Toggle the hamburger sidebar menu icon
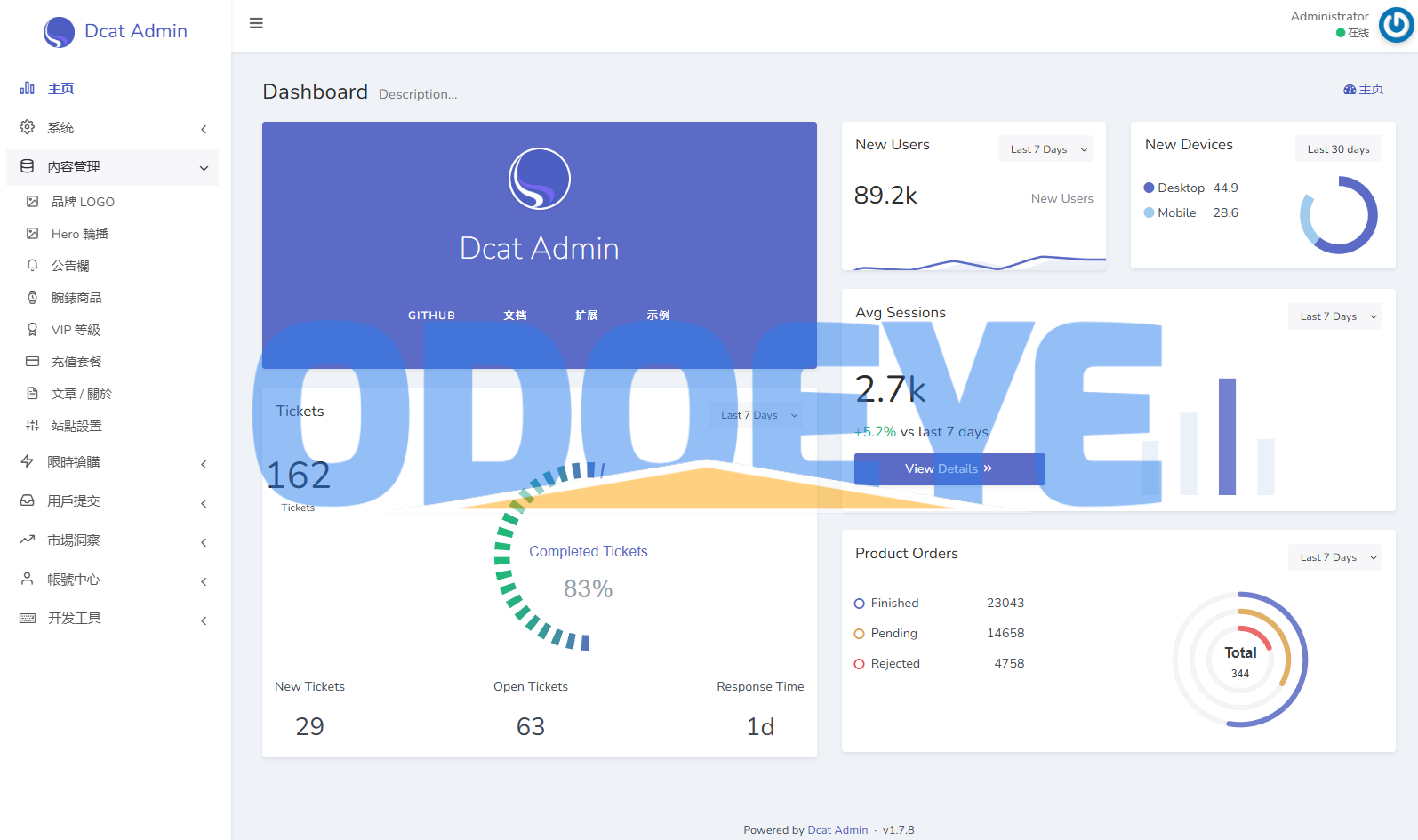The height and width of the screenshot is (840, 1418). tap(256, 23)
